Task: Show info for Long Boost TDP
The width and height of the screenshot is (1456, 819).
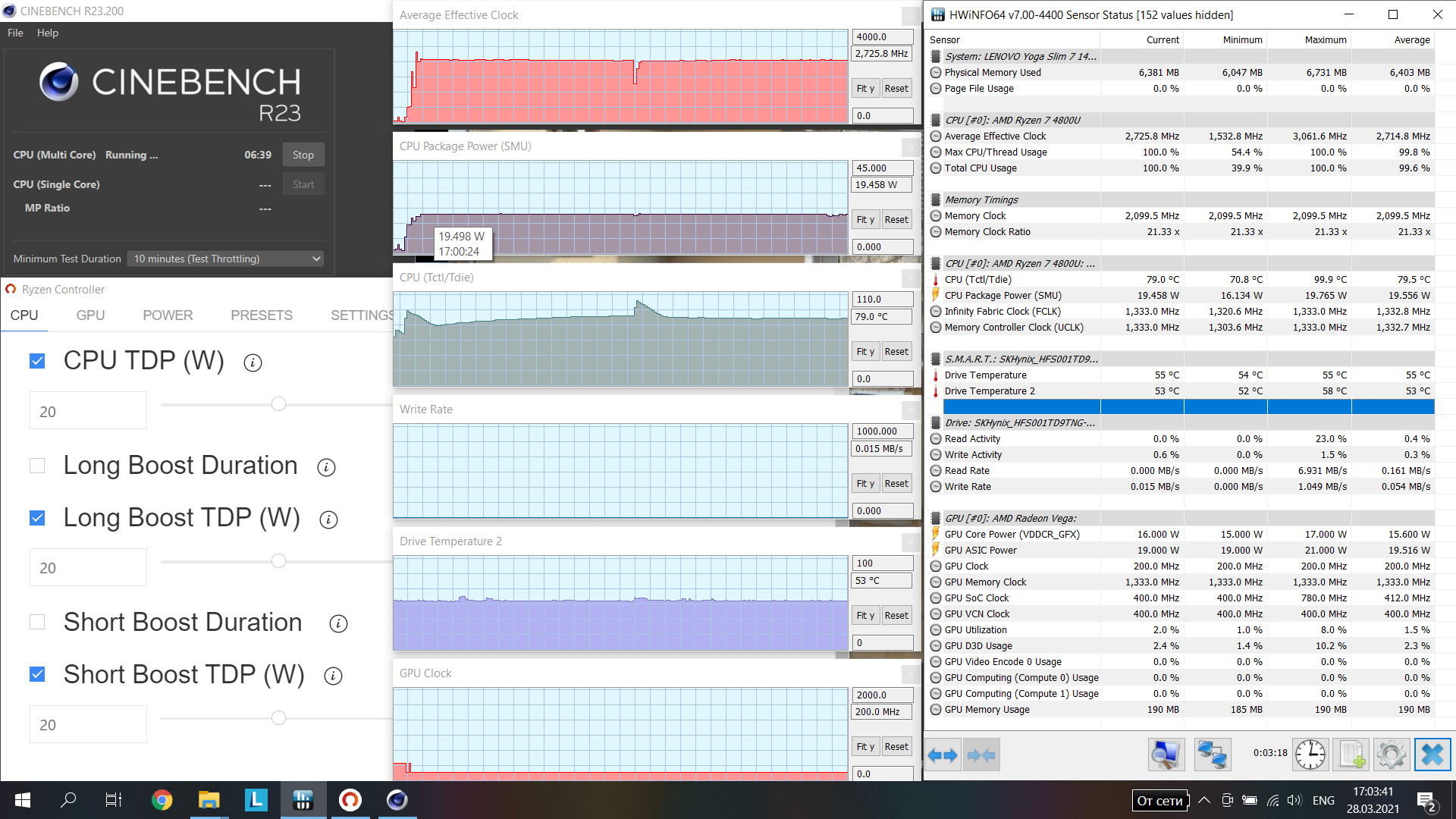Action: click(328, 519)
